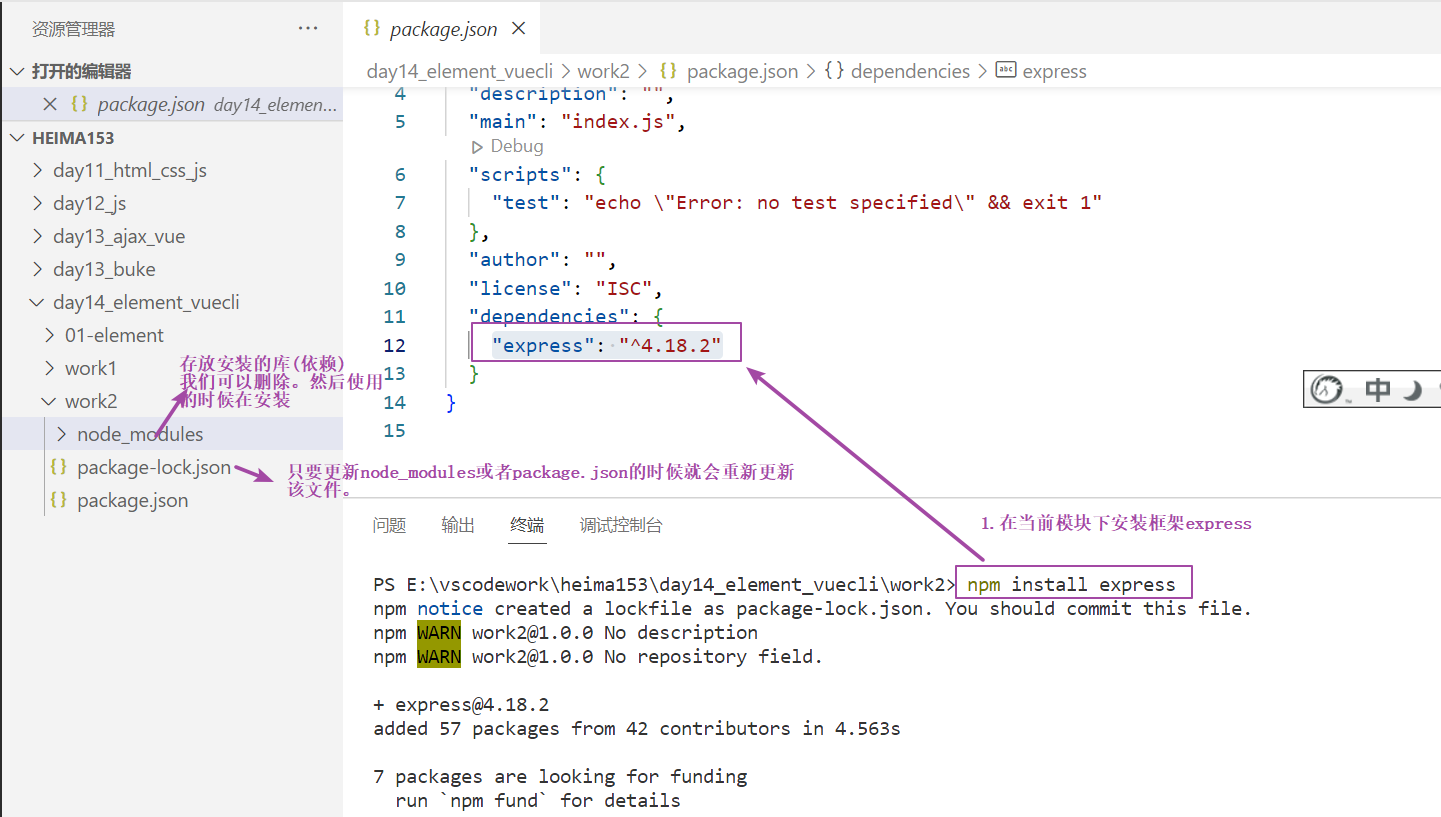Viewport: 1441px width, 817px height.
Task: Close the package.json editor tab
Action: pos(518,29)
